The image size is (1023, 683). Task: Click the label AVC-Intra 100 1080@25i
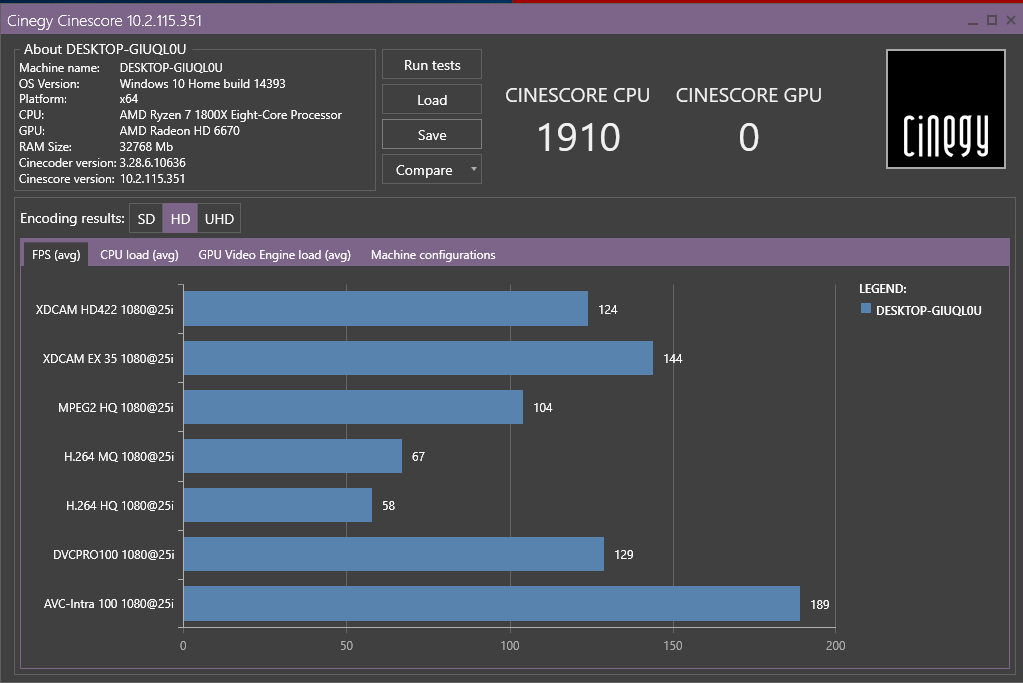click(109, 603)
